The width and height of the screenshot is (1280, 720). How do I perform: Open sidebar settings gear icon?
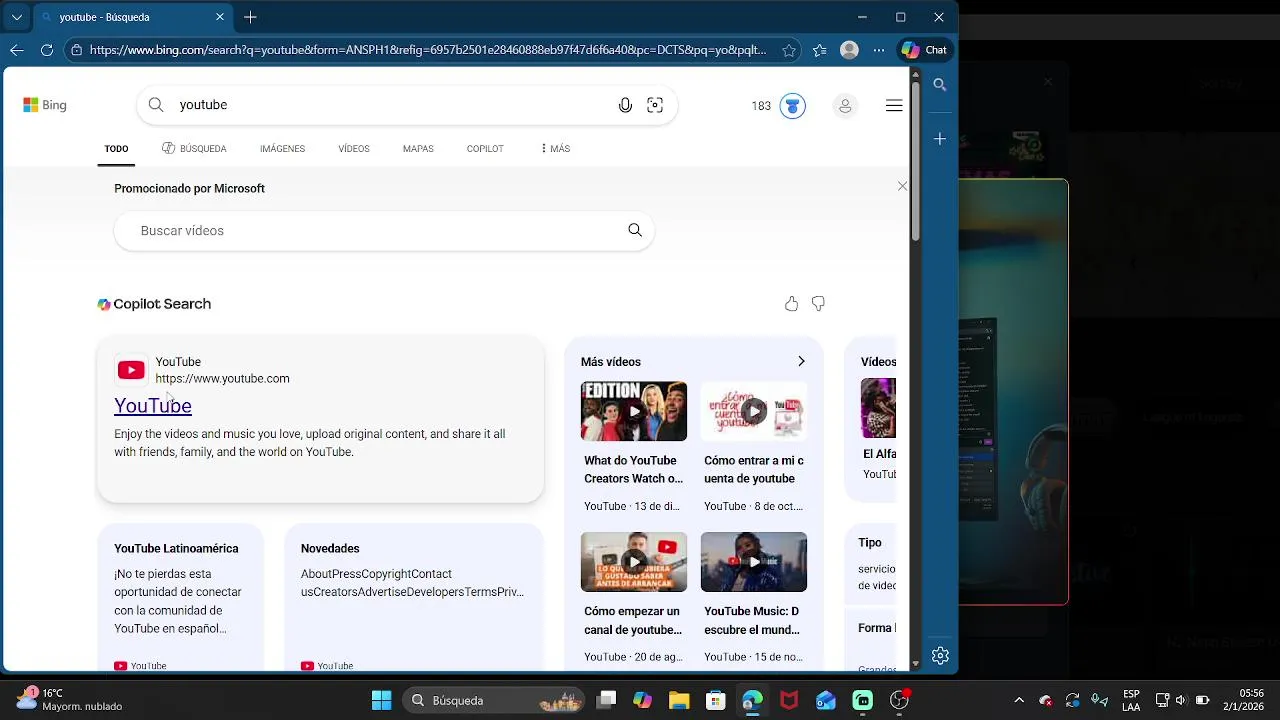940,656
